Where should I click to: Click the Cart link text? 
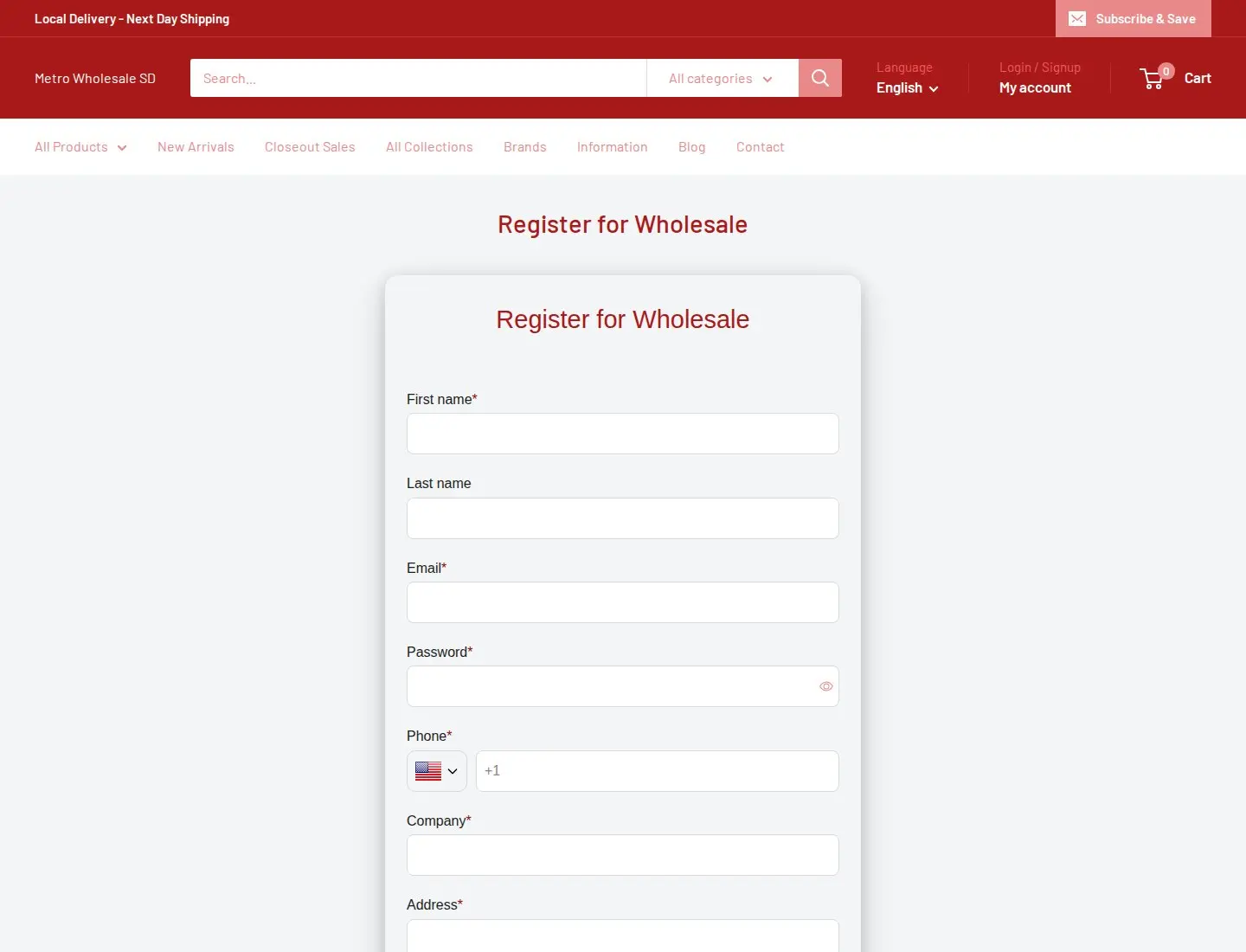[1198, 78]
